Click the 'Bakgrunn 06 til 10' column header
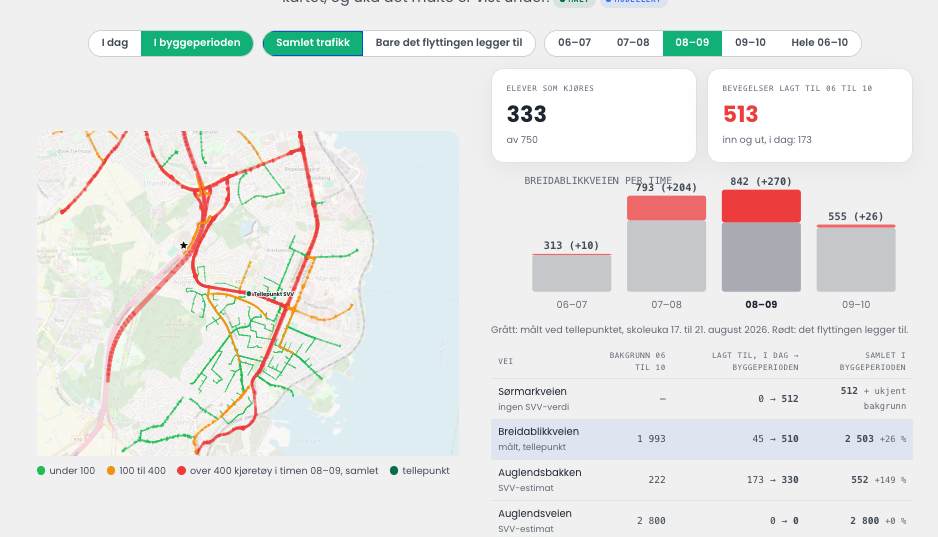 [x=637, y=361]
